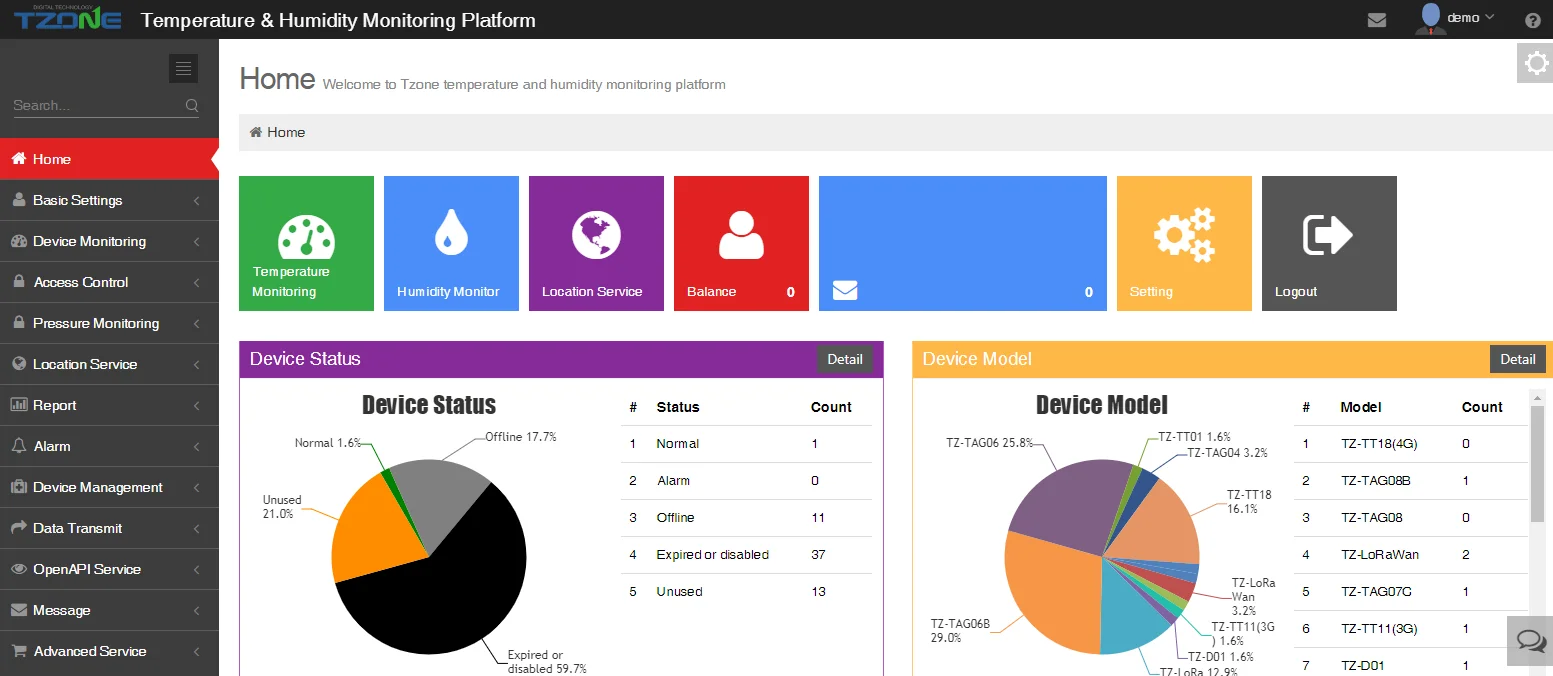Click the TZ-TAG07C model row
Viewport: 1553px width, 676px height.
point(1411,592)
